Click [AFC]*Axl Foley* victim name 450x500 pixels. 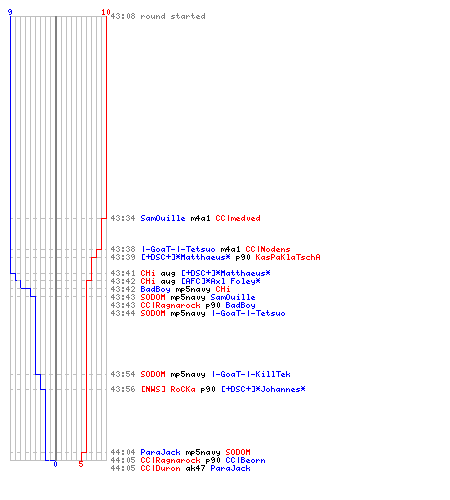click(x=221, y=281)
